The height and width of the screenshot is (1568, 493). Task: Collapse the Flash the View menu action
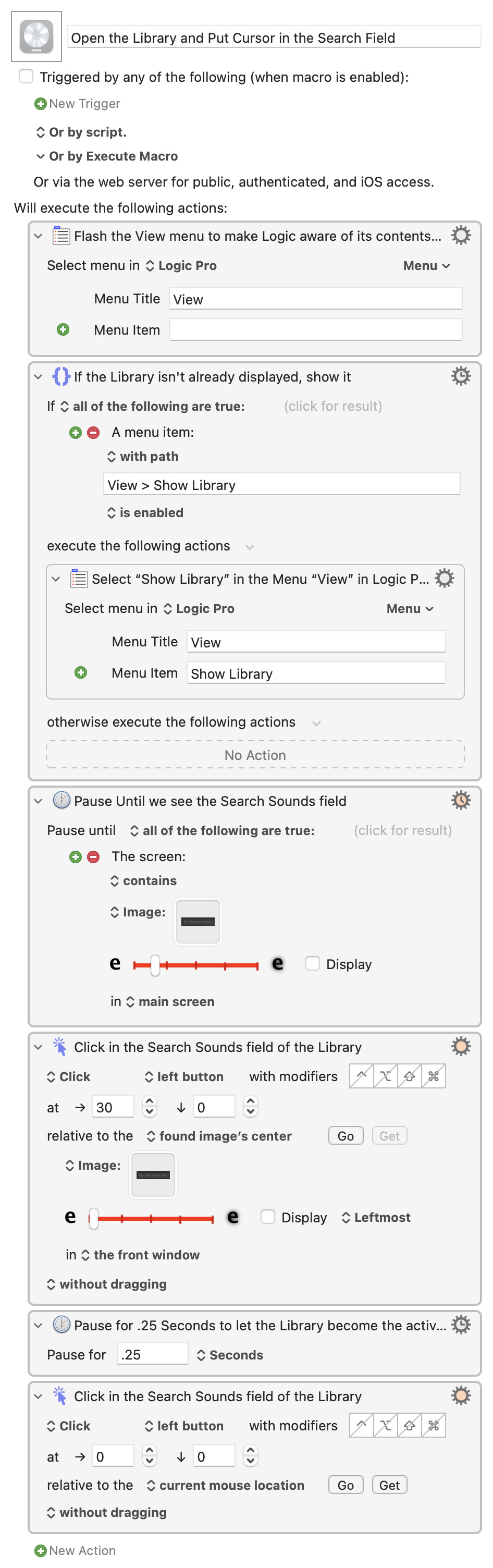point(39,236)
